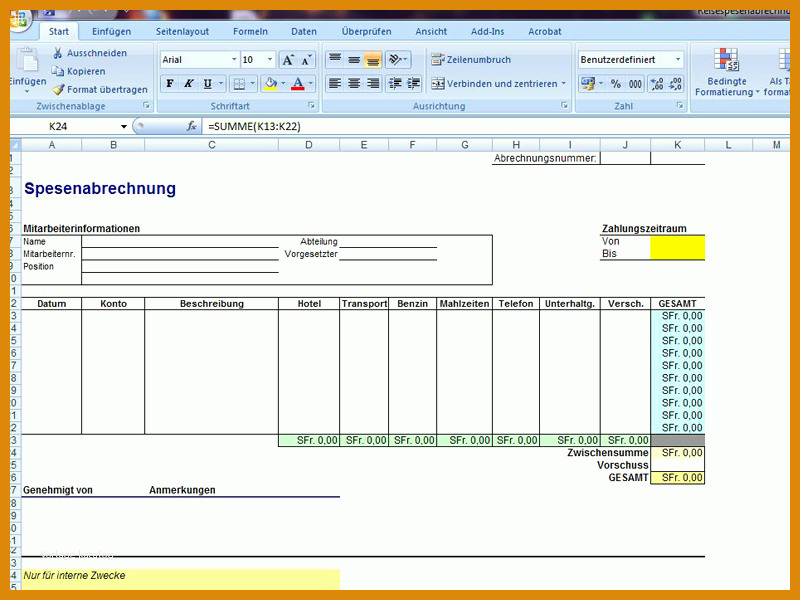The width and height of the screenshot is (800, 600).
Task: Click the increase indent icon
Action: [x=414, y=84]
